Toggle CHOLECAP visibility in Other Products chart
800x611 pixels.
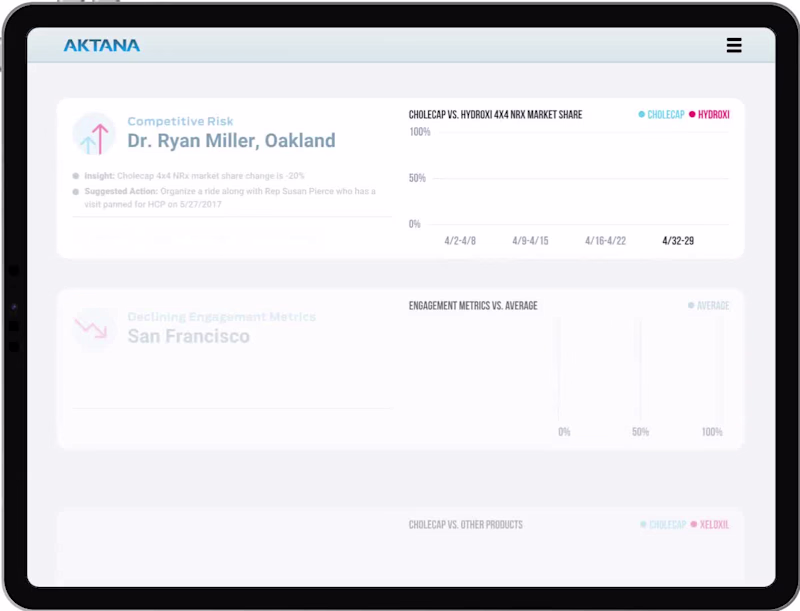pyautogui.click(x=645, y=524)
